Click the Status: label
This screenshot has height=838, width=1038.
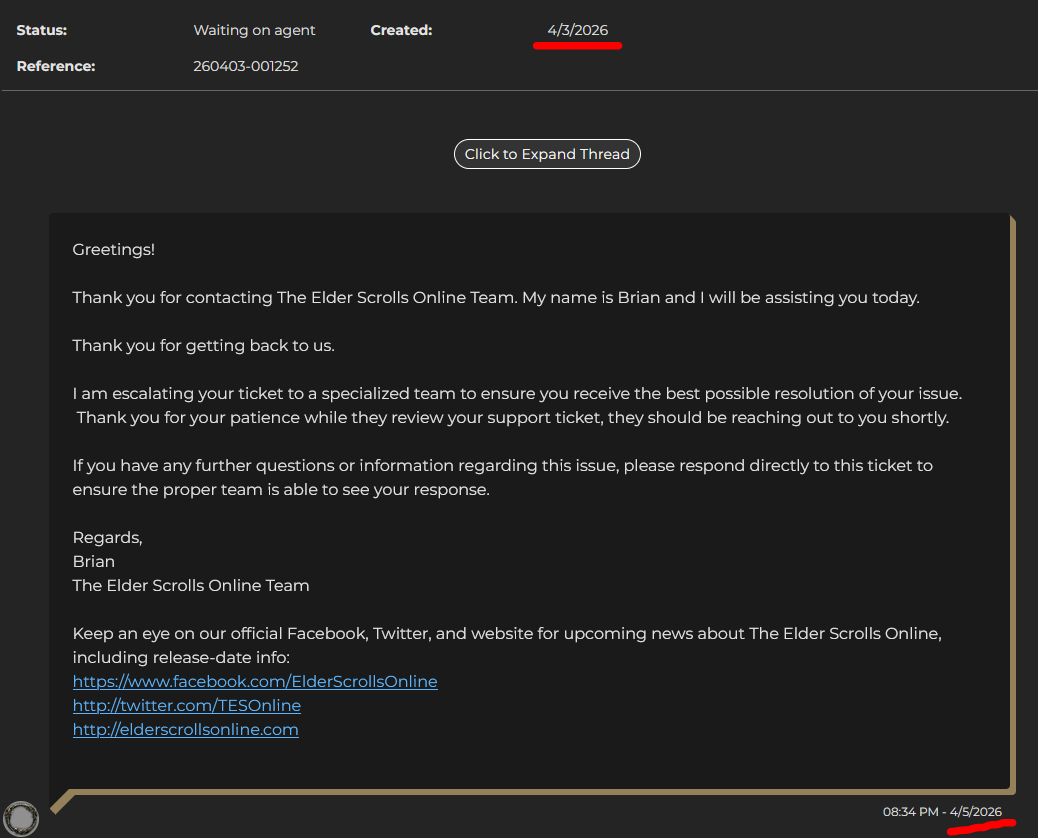click(x=42, y=30)
